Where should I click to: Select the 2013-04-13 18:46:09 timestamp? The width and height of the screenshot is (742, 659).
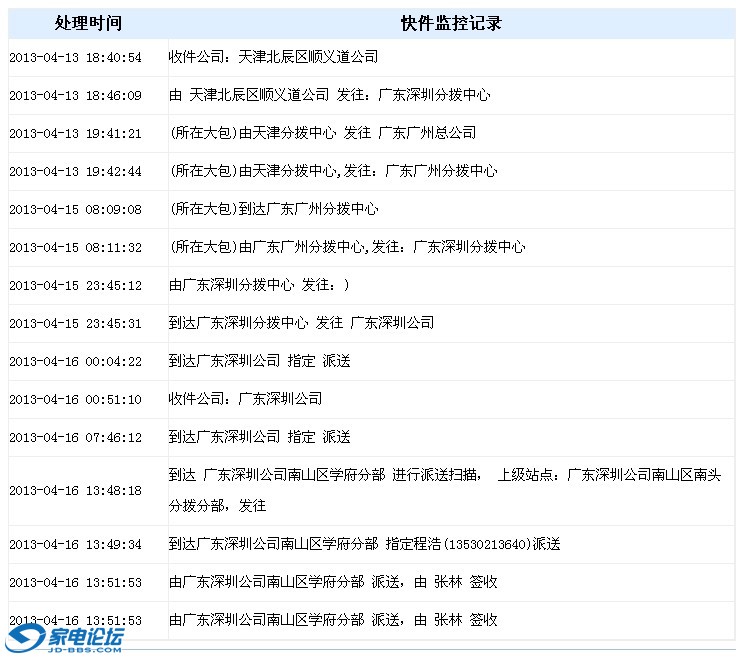point(75,96)
